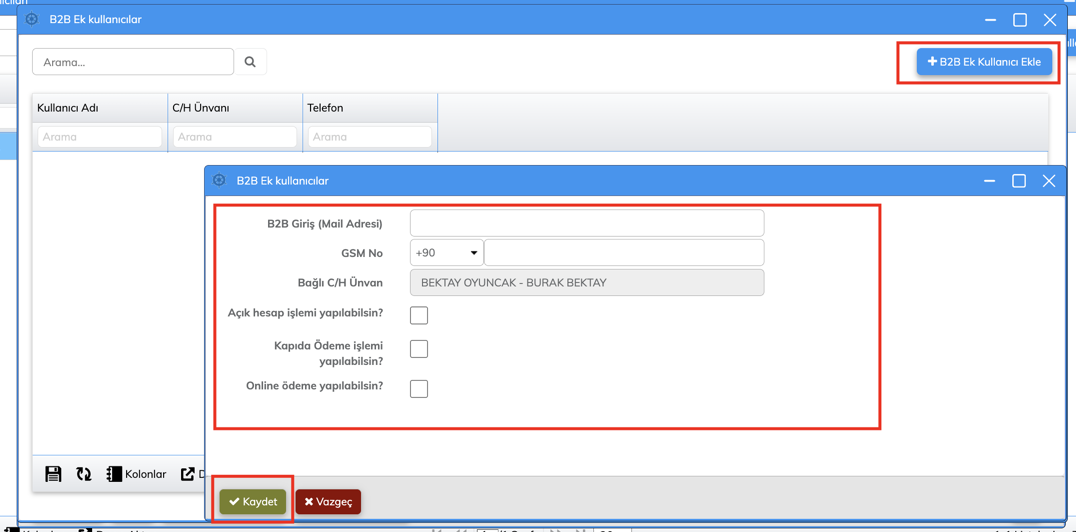The height and width of the screenshot is (532, 1076).
Task: Enable 'Açık hesap işlemi yapılabilsin?' checkbox
Action: 419,315
